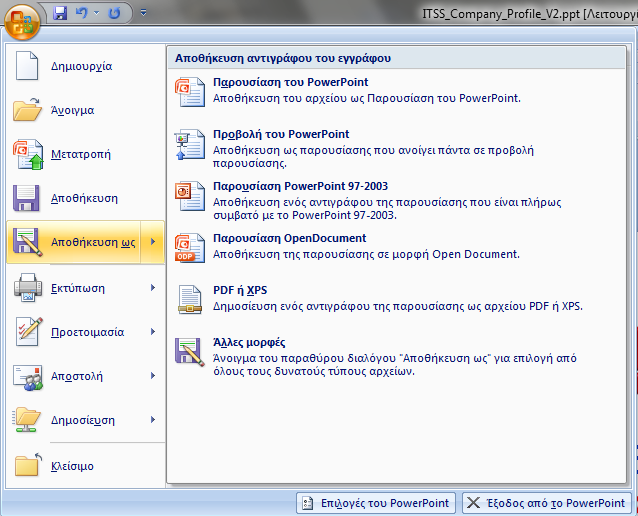638x516 pixels.
Task: Click description starting 'Αποθήκευση ενός αντιγράφου της παρουσίασης'
Action: 387,209
